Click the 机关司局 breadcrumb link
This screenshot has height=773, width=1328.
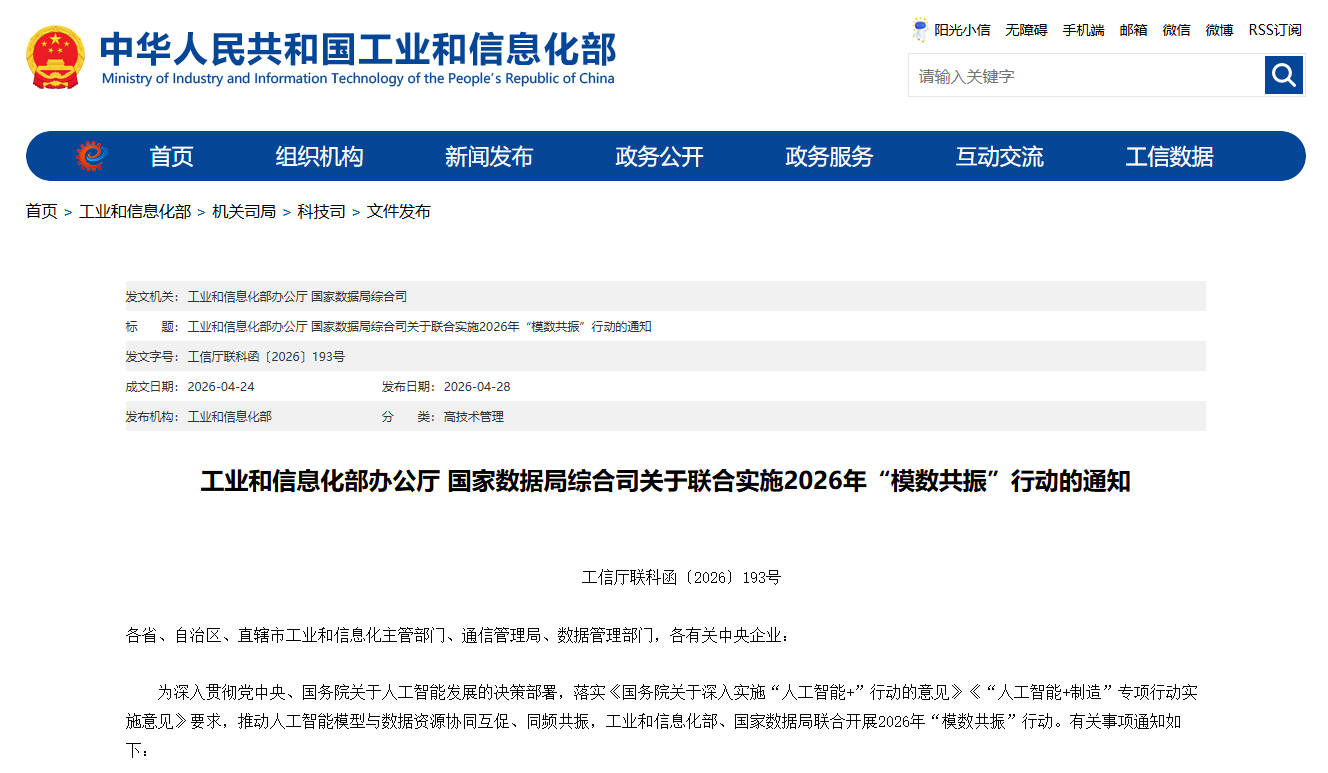click(244, 211)
